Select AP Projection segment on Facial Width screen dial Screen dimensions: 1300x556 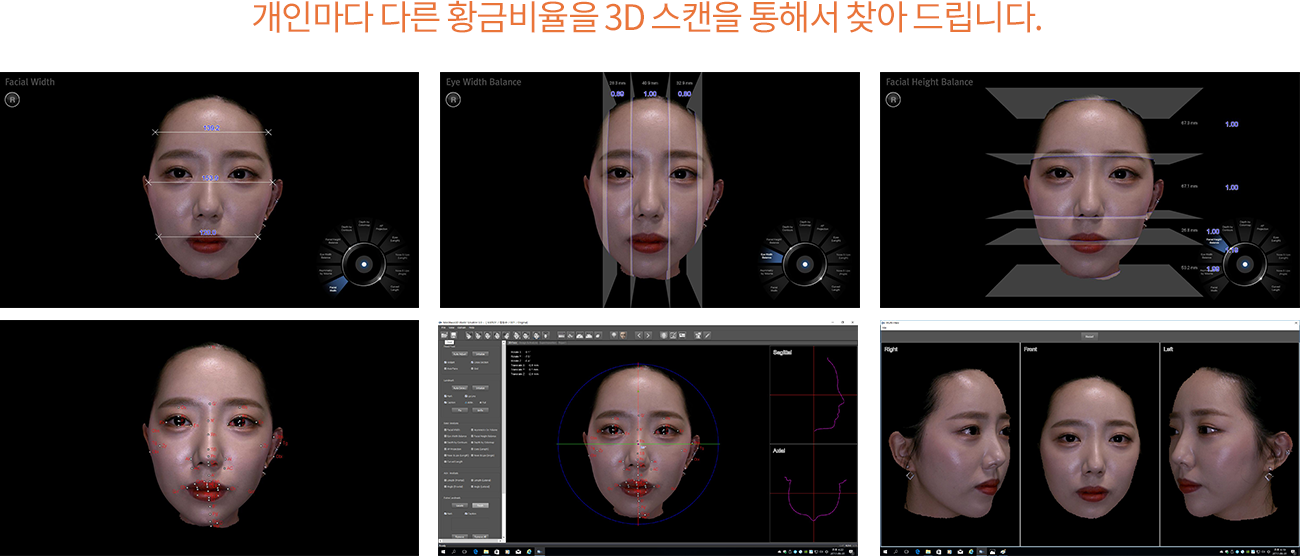click(x=382, y=227)
